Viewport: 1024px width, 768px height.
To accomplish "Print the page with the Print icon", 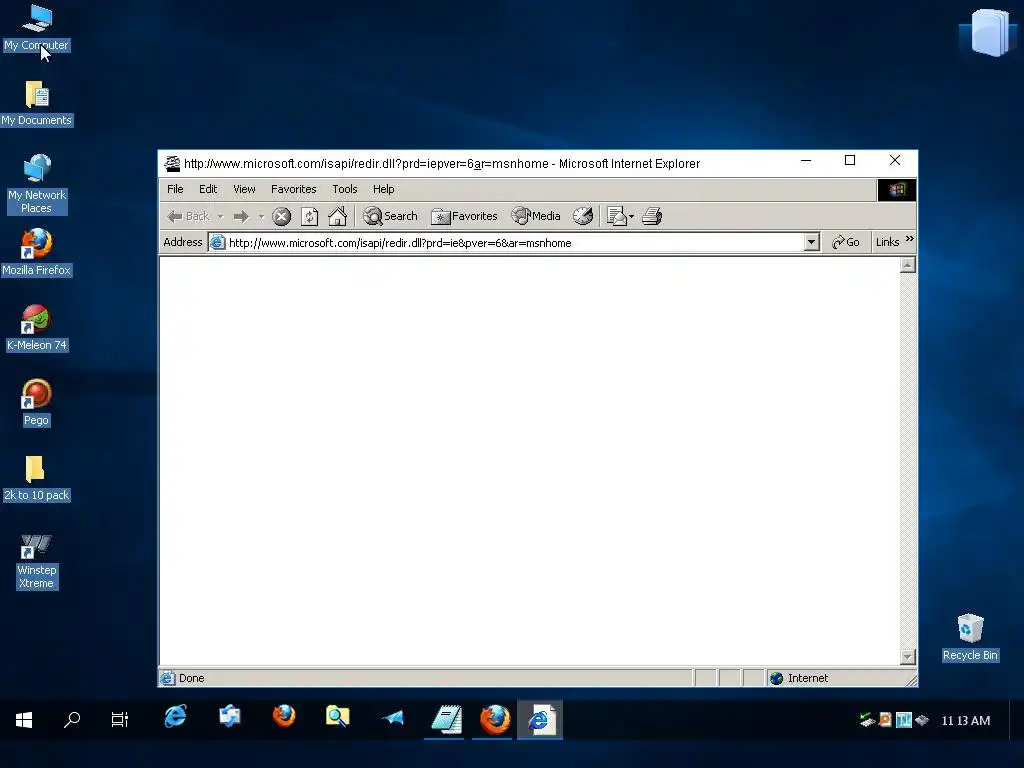I will point(652,216).
